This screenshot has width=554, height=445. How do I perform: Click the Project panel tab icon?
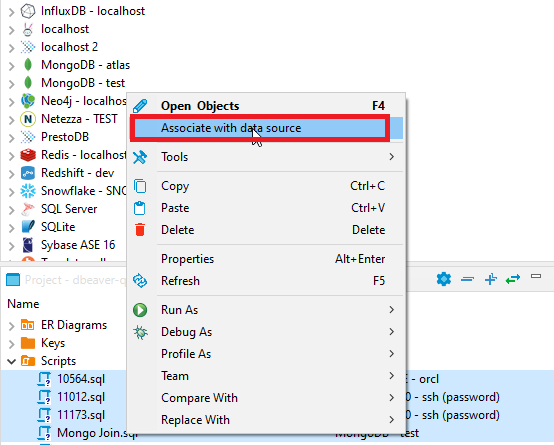[x=13, y=280]
